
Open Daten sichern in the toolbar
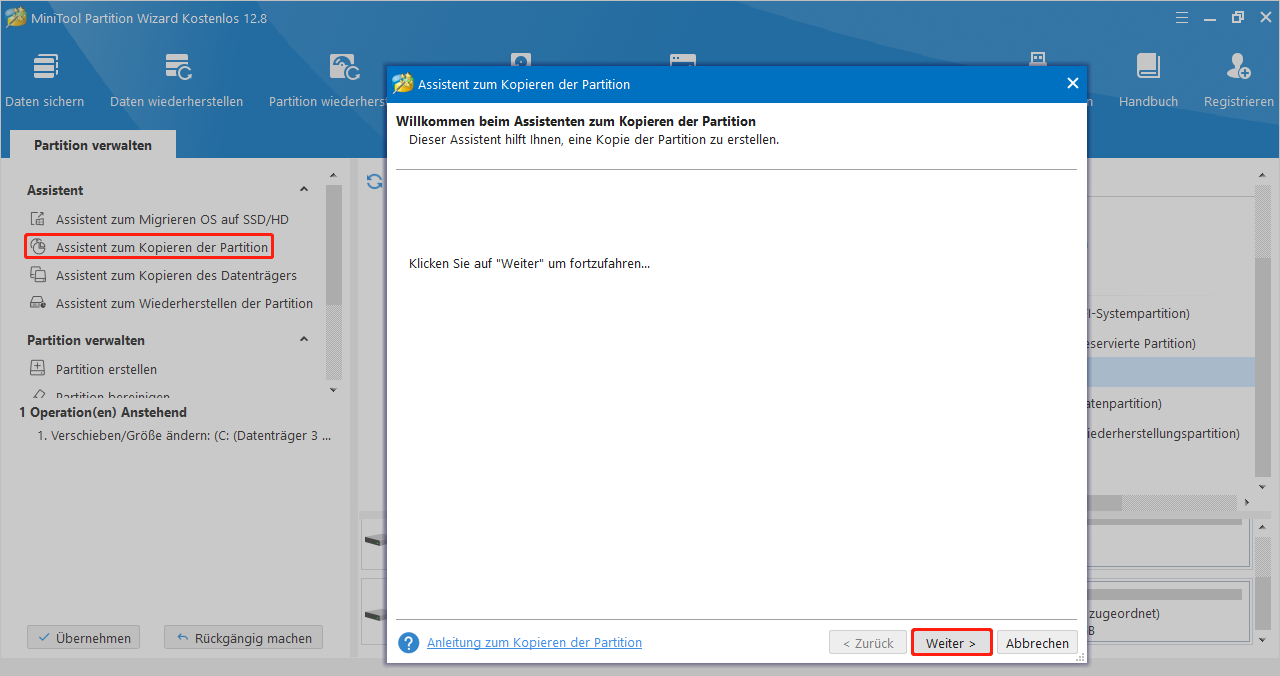(x=45, y=80)
